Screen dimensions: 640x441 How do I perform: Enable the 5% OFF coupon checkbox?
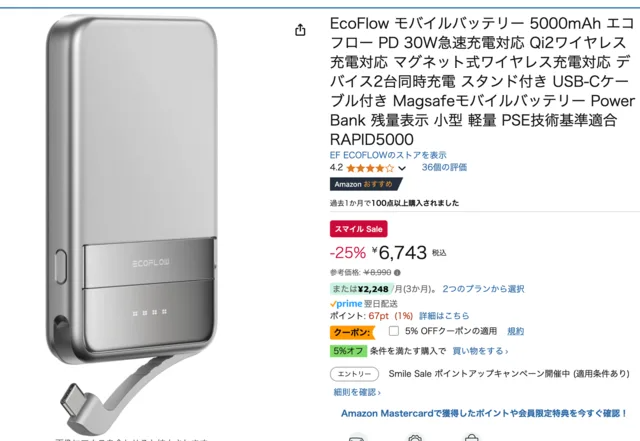coord(394,331)
